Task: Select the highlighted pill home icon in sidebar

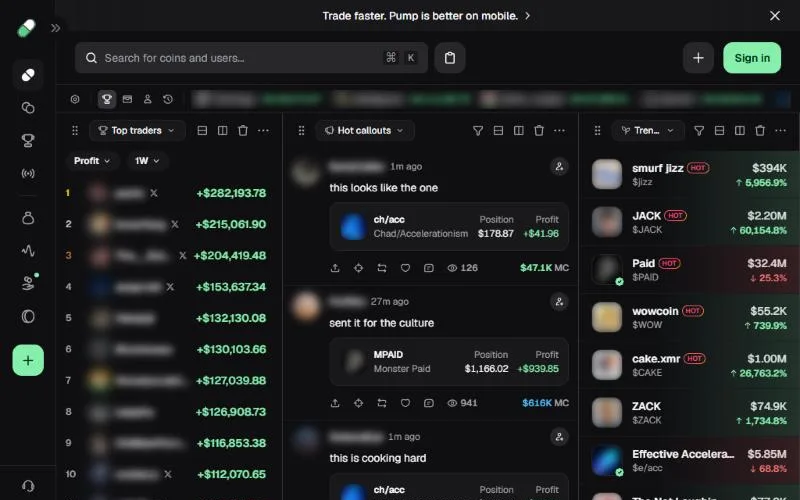Action: (x=28, y=76)
